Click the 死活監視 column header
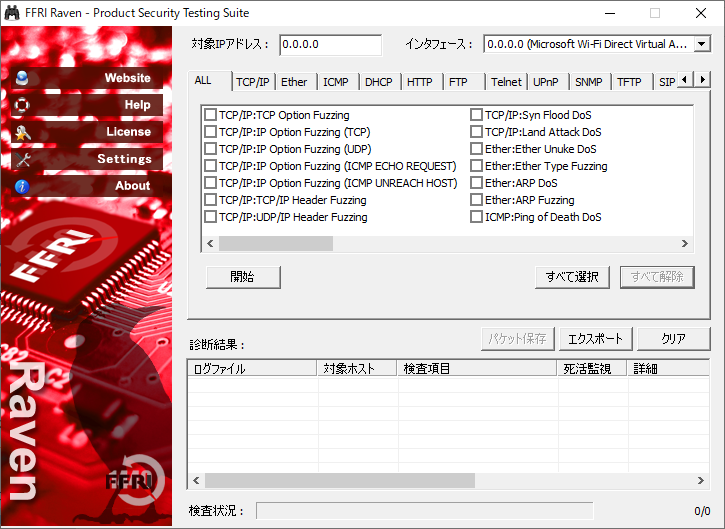The height and width of the screenshot is (529, 725). [592, 369]
